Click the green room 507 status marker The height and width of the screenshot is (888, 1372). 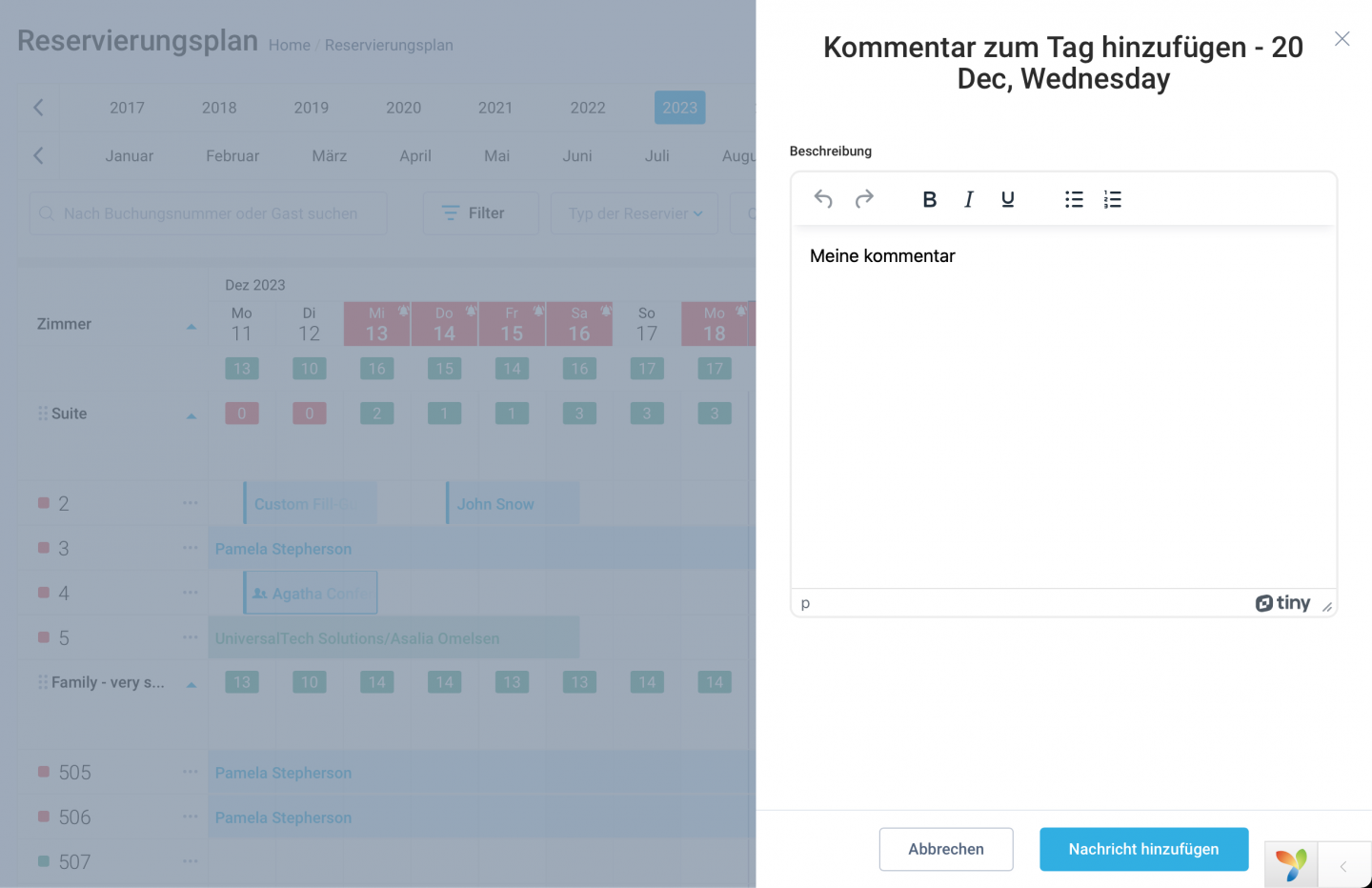tap(44, 860)
